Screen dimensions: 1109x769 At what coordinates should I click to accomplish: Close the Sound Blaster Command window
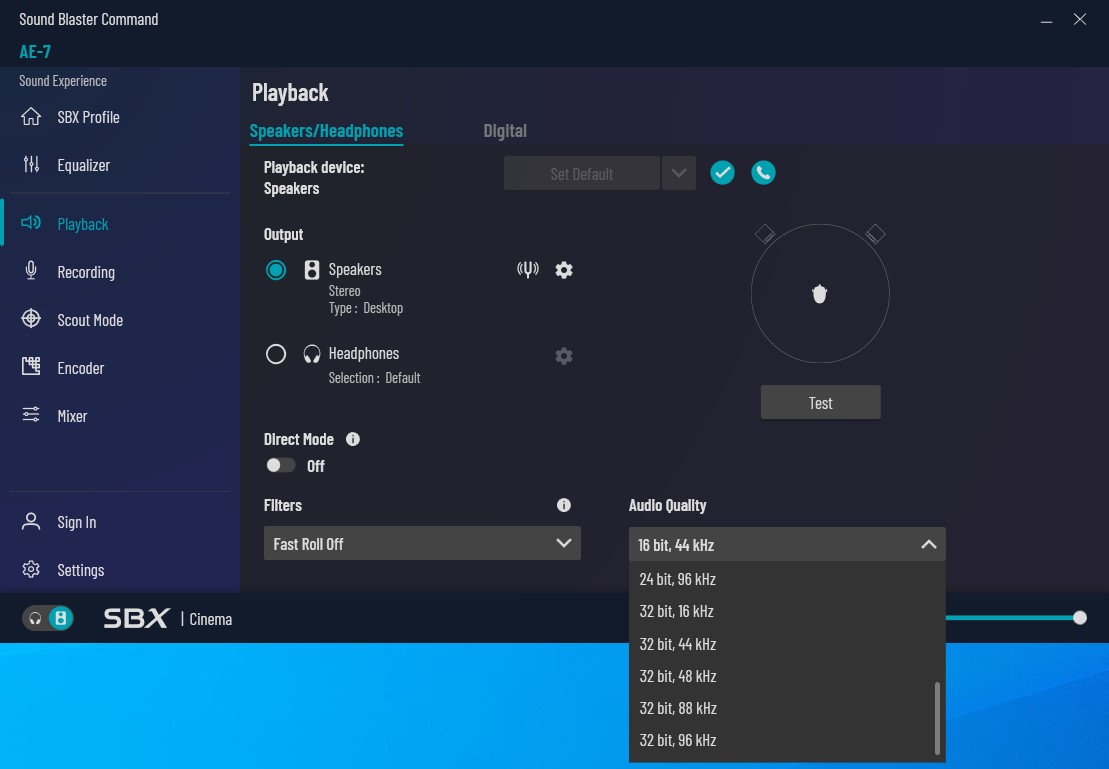click(x=1079, y=20)
